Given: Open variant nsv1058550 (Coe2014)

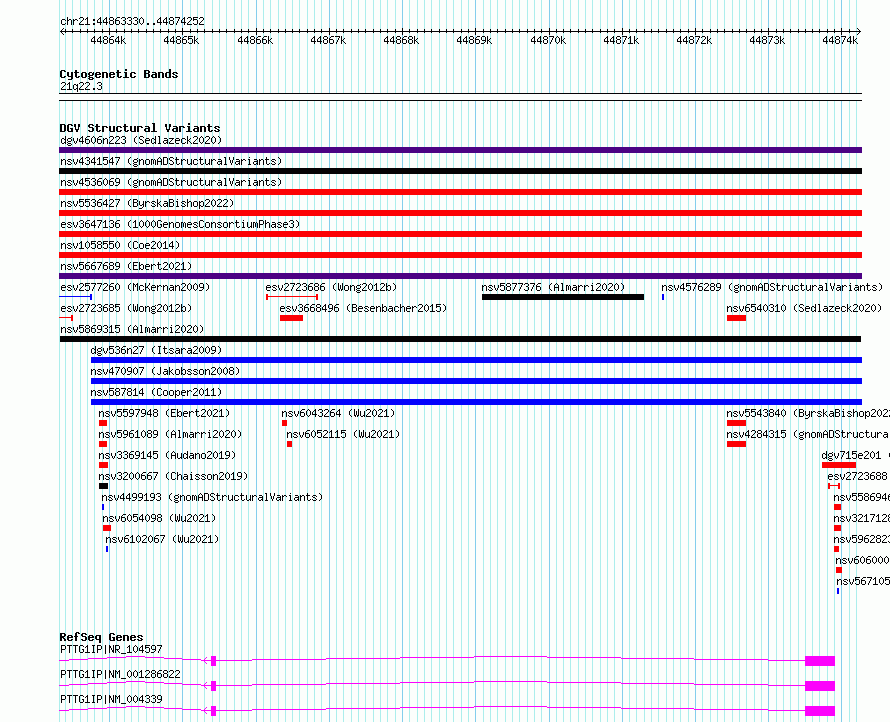Looking at the screenshot, I should 120,245.
